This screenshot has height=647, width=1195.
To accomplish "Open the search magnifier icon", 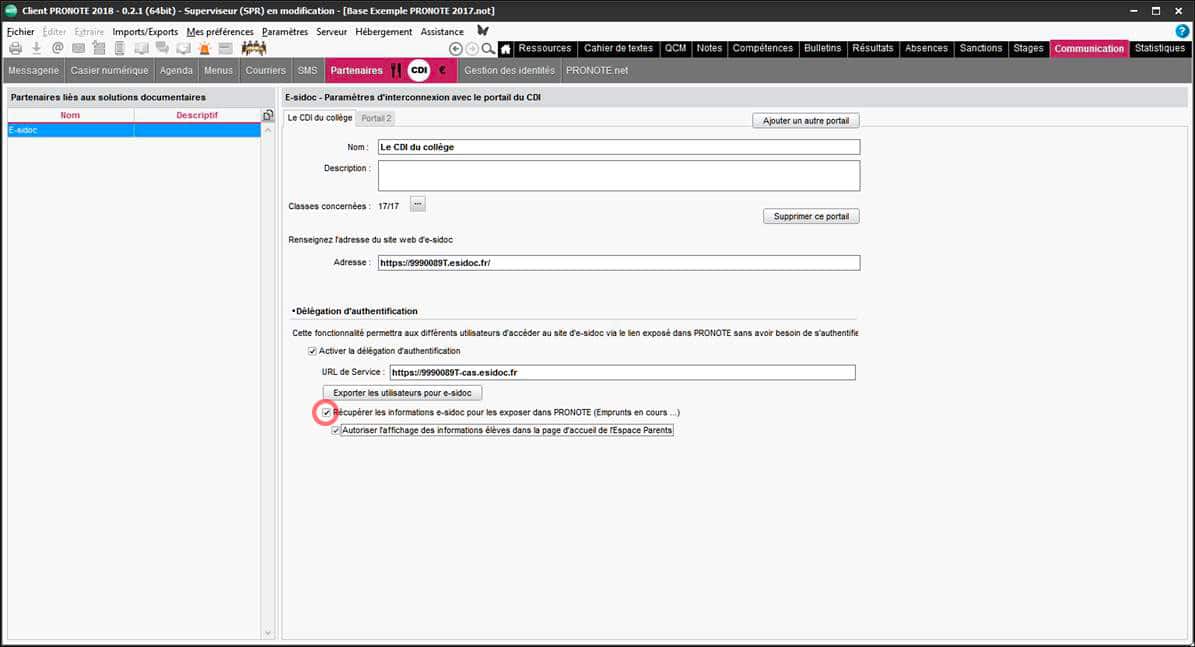I will 488,49.
